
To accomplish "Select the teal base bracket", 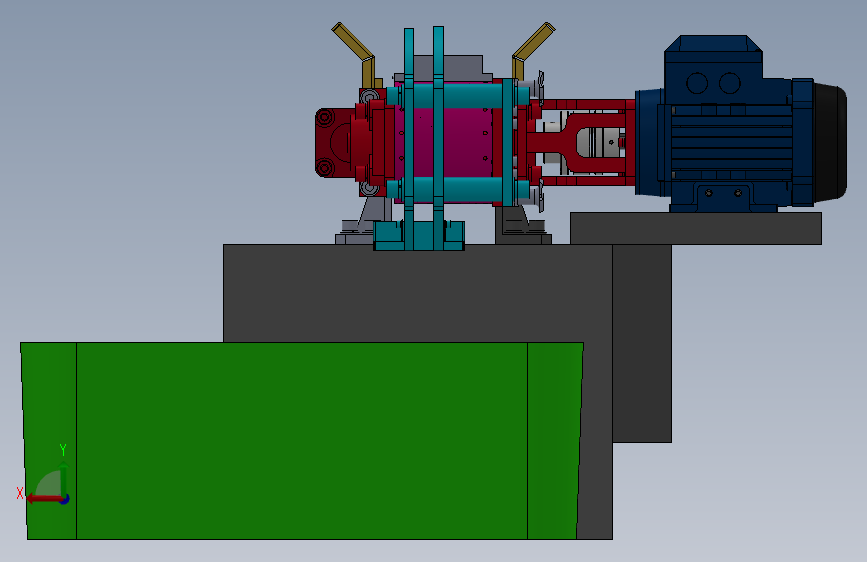I will coord(419,236).
